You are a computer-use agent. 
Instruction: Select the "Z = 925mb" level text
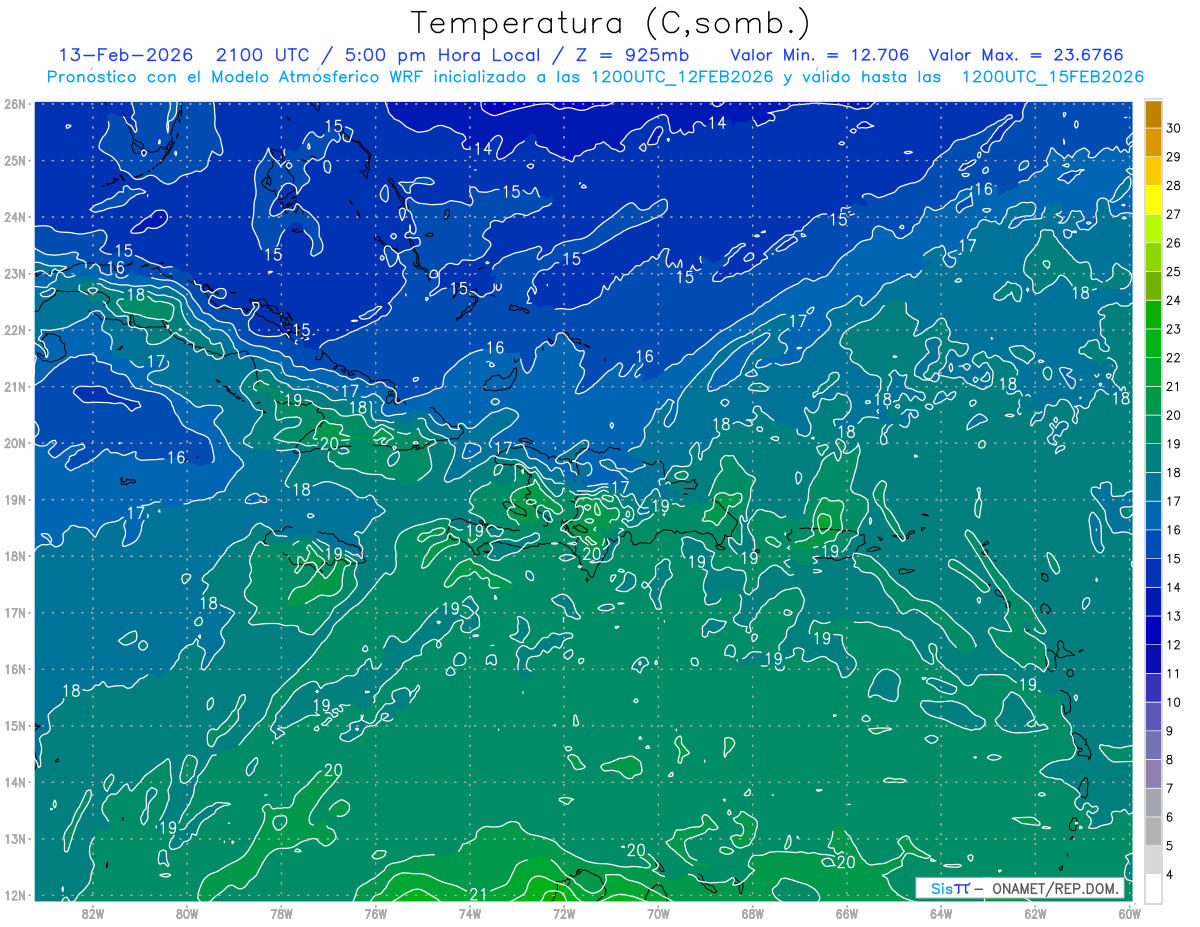[632, 55]
